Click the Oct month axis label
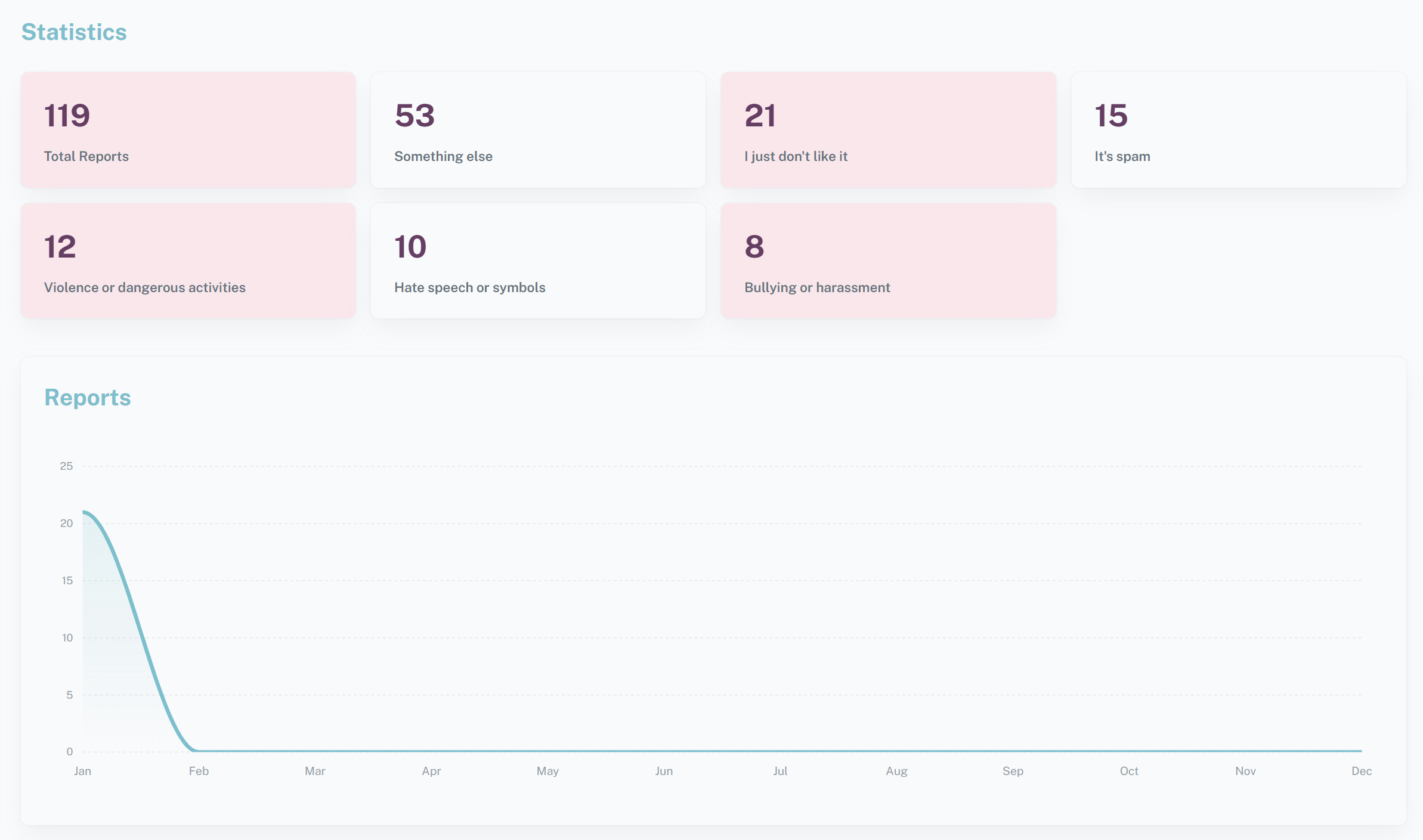Image resolution: width=1423 pixels, height=840 pixels. tap(1128, 771)
